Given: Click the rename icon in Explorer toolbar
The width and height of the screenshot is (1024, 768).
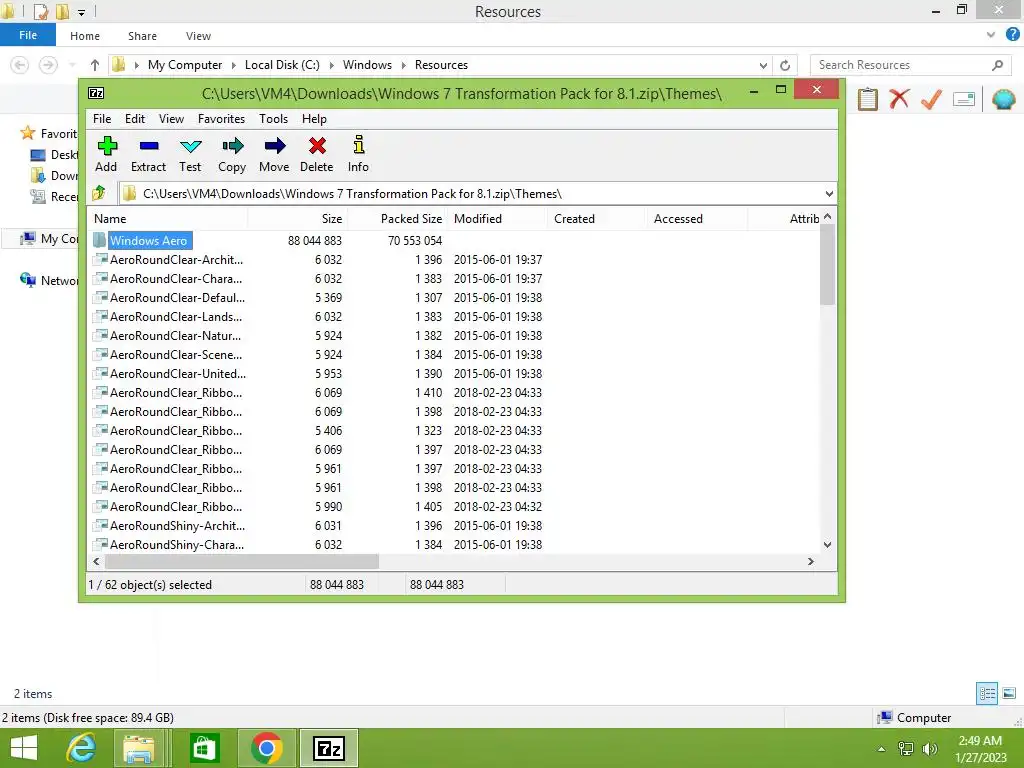Looking at the screenshot, I should [964, 99].
